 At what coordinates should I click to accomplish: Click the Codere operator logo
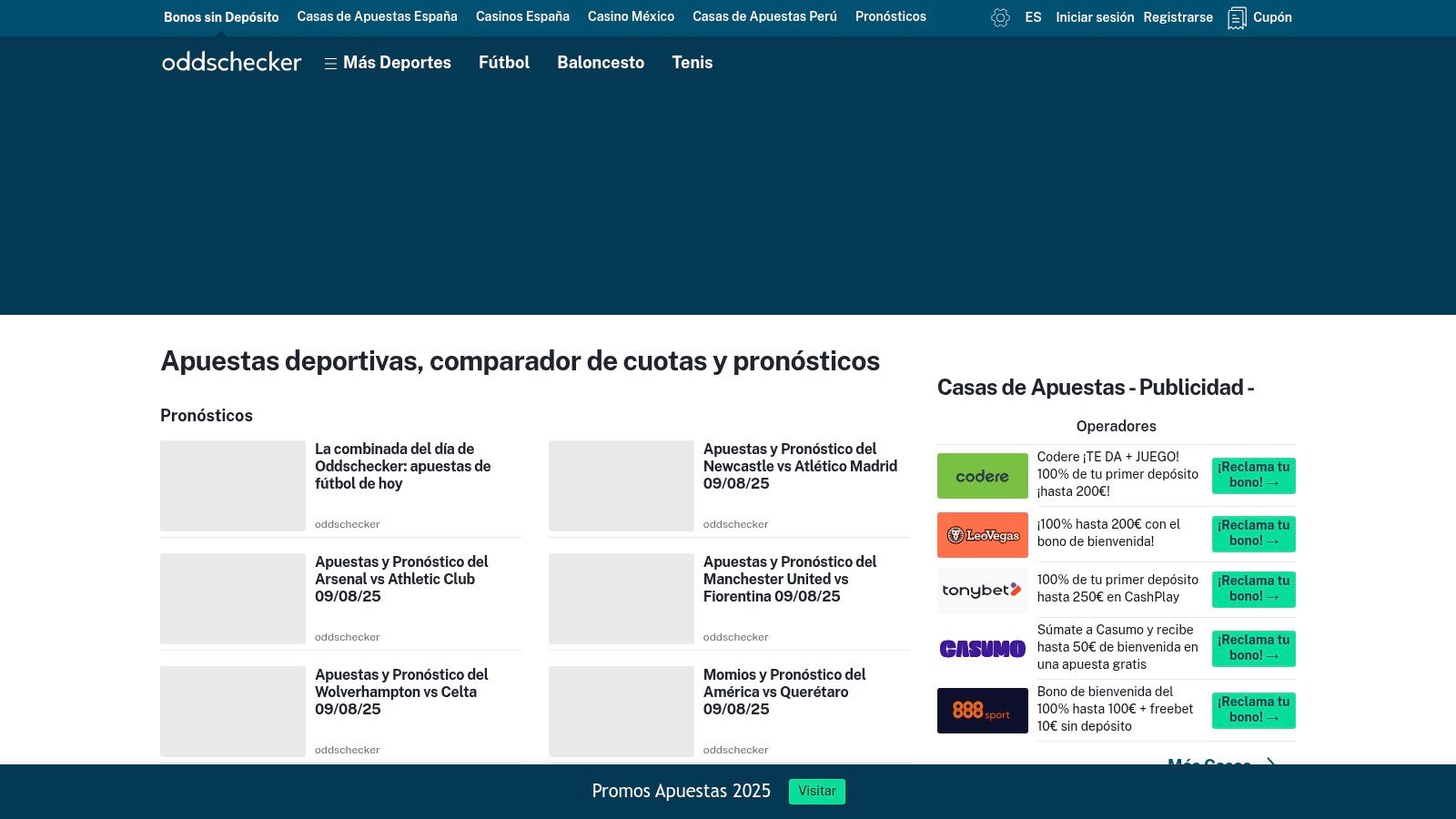[x=983, y=476]
